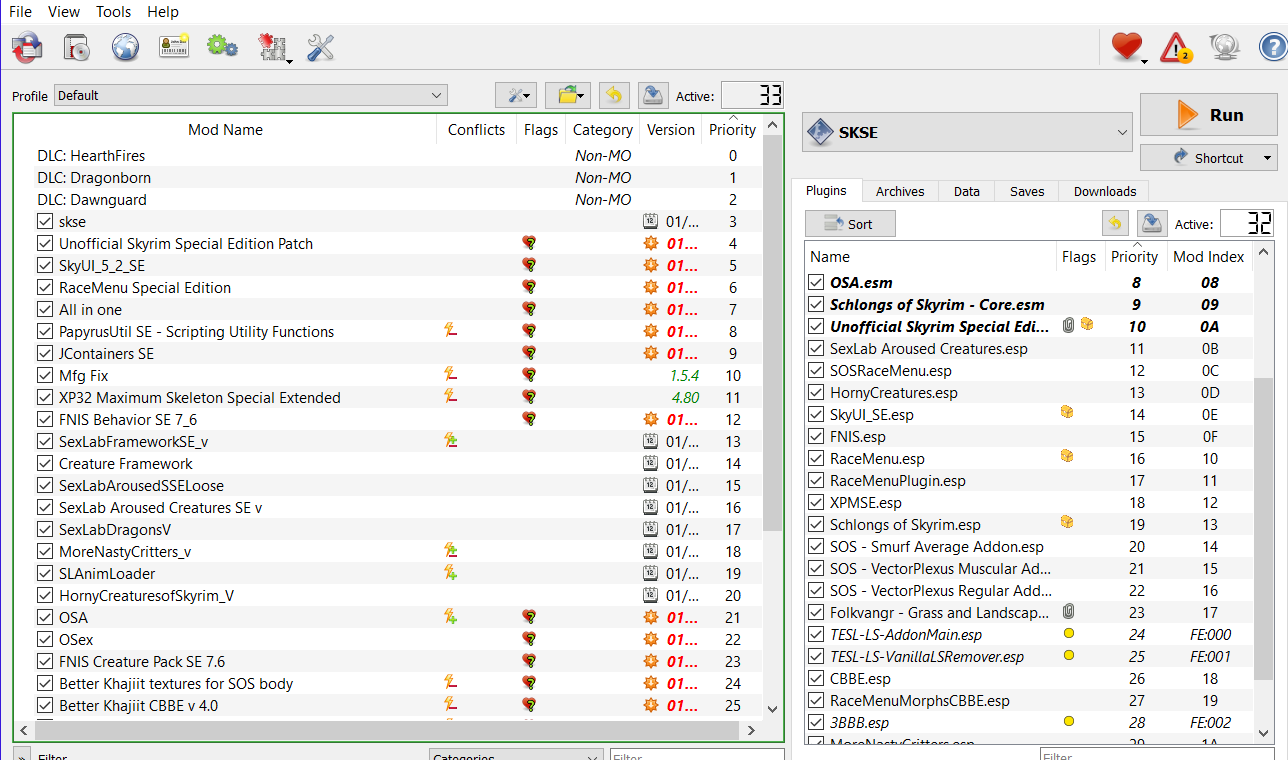Open the SKSE executable dropdown

coord(967,132)
